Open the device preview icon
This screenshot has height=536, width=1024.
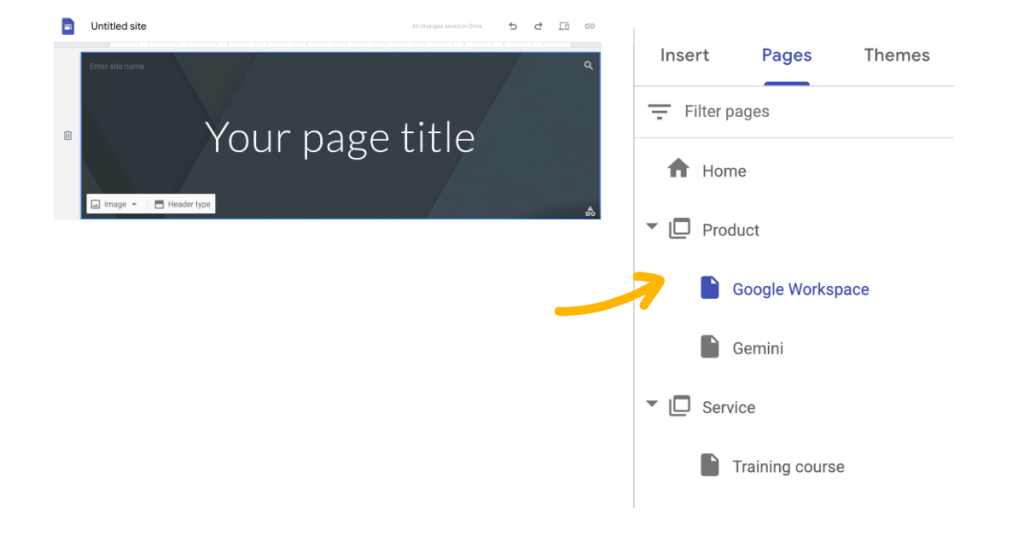pos(564,26)
